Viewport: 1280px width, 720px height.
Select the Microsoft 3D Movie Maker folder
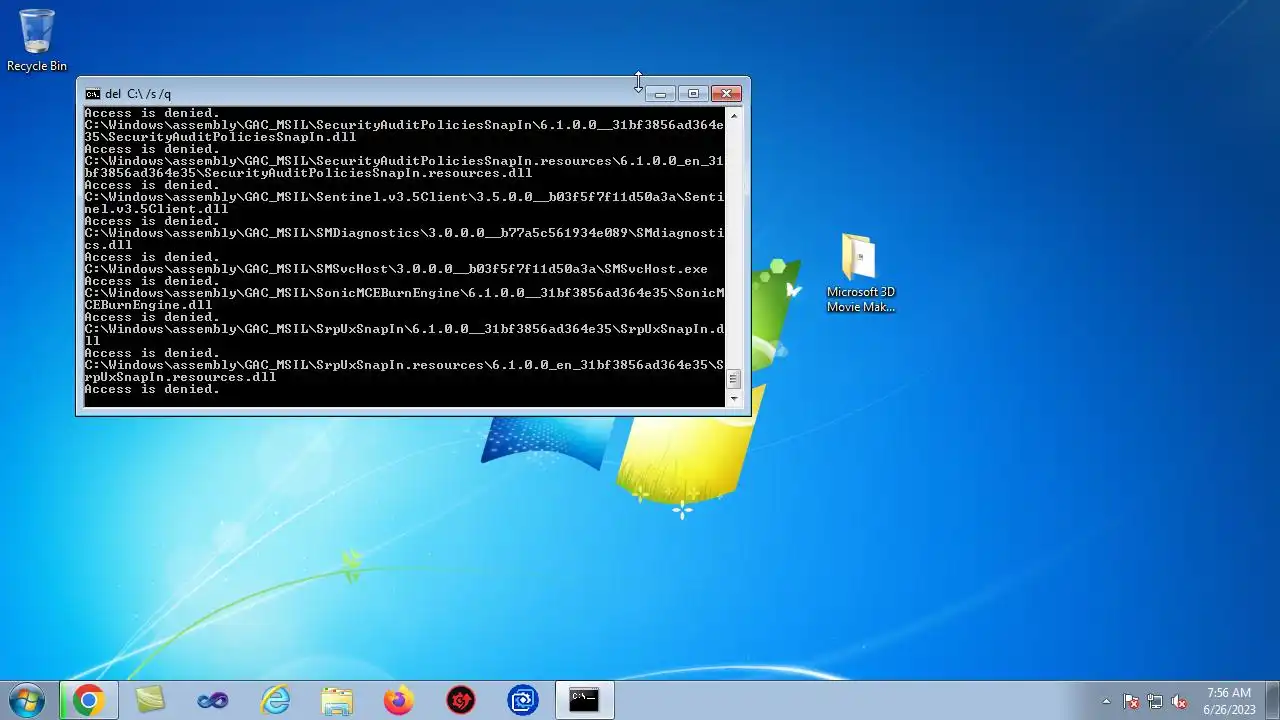tap(860, 273)
